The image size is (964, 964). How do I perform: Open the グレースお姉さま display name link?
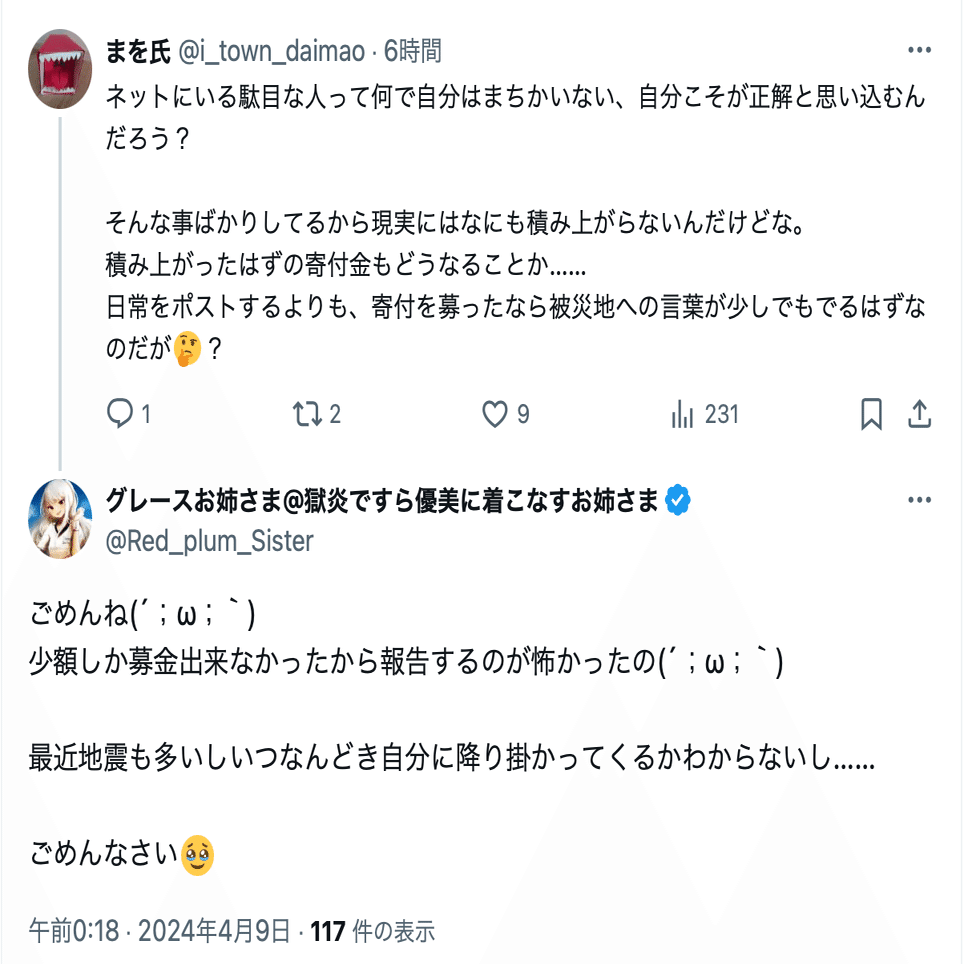click(x=382, y=501)
